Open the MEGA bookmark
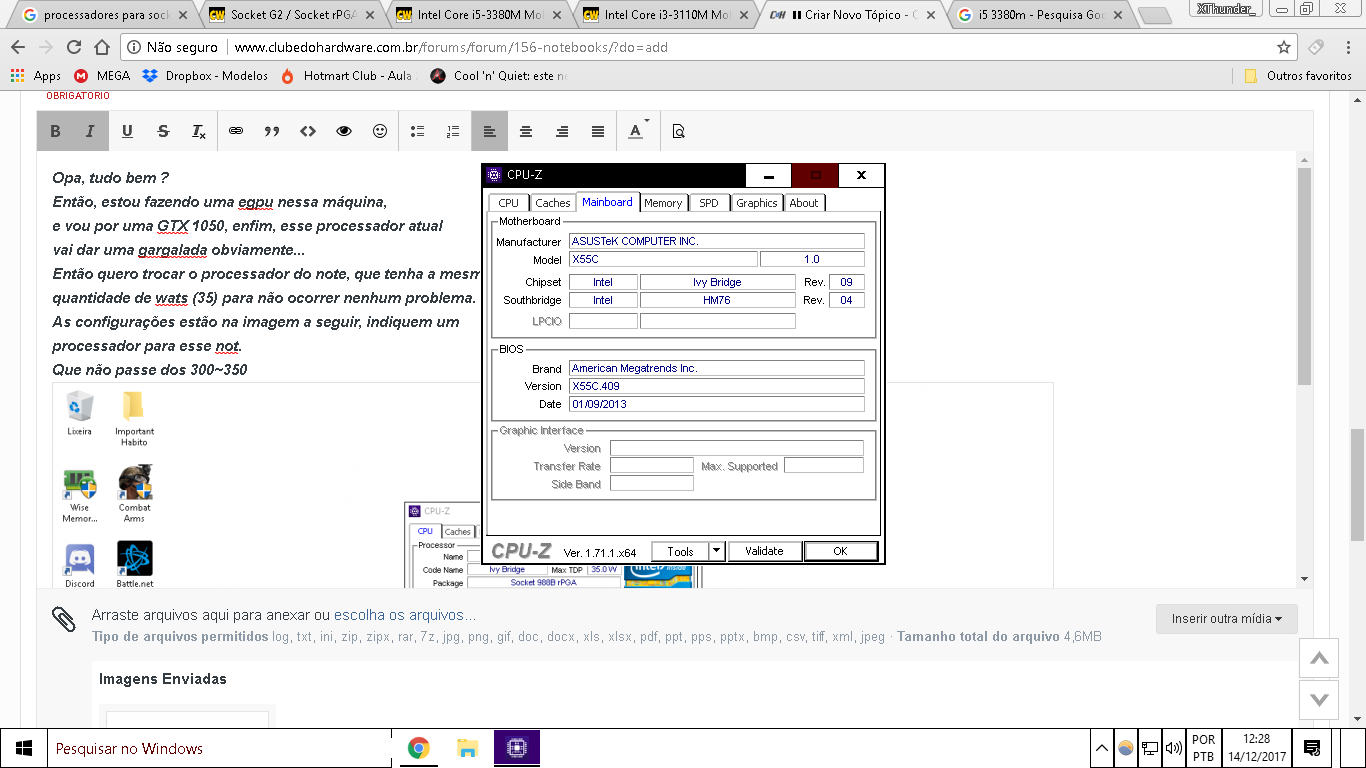 tap(102, 75)
